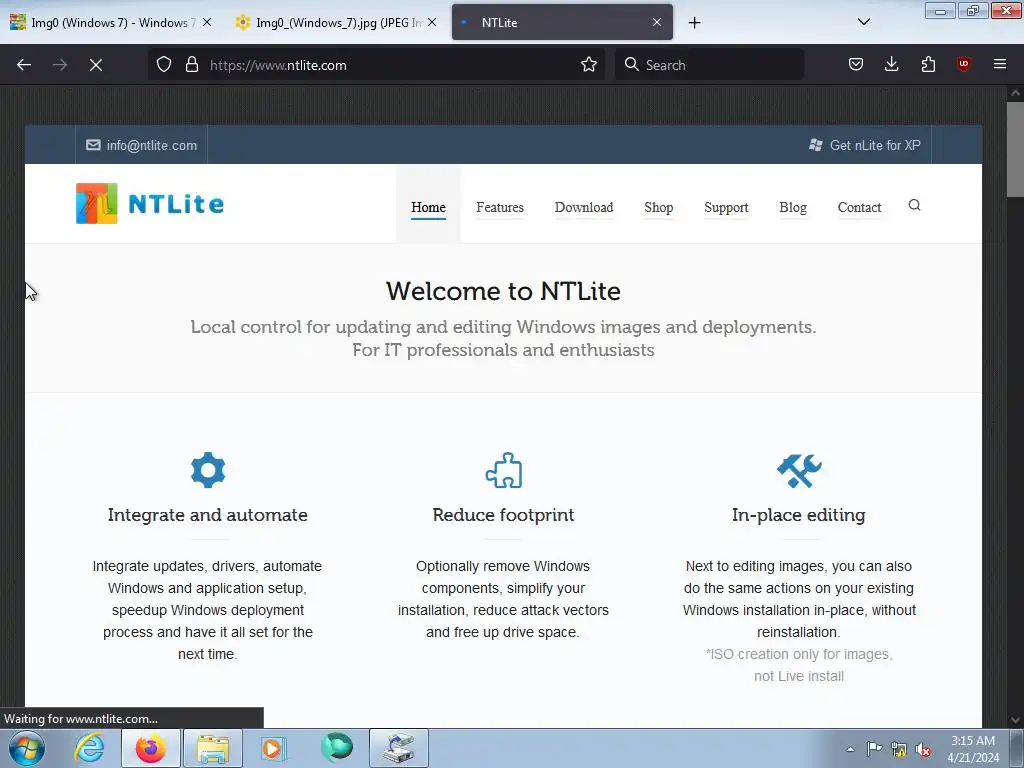Screen dimensions: 1024x768
Task: Close the NTLite tab
Action: [x=657, y=22]
